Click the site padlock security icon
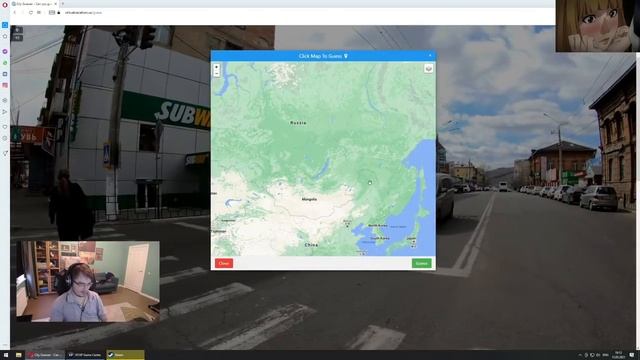The image size is (640, 360). coord(59,13)
